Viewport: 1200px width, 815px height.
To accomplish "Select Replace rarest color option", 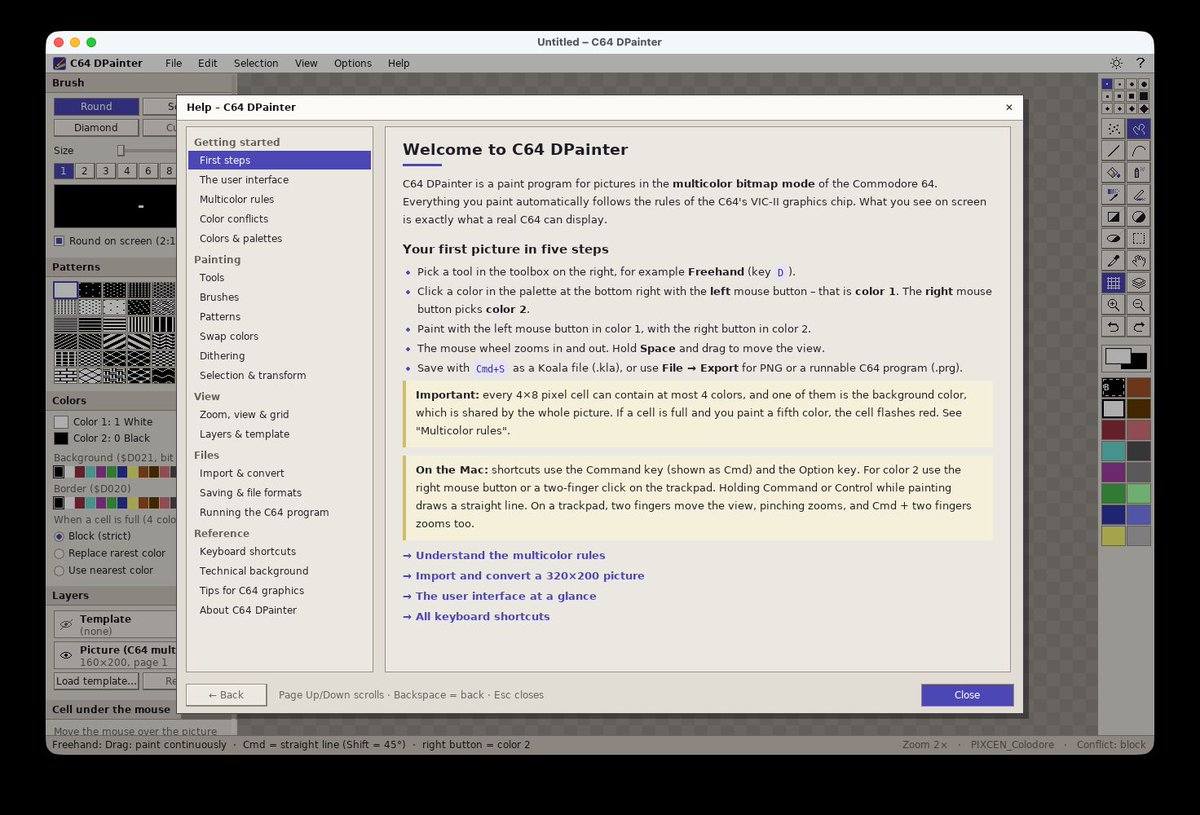I will click(59, 553).
